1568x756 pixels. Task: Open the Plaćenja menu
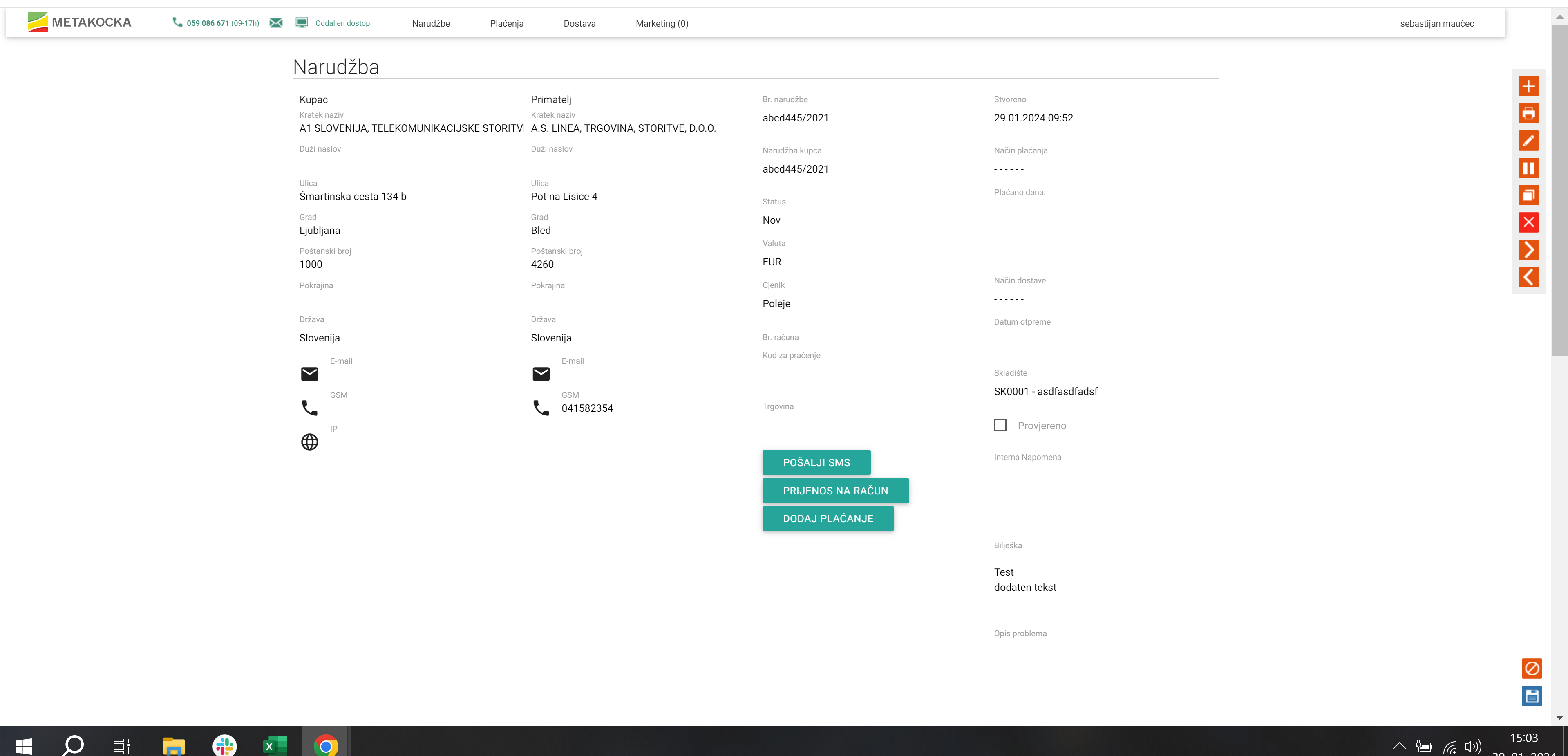click(506, 23)
